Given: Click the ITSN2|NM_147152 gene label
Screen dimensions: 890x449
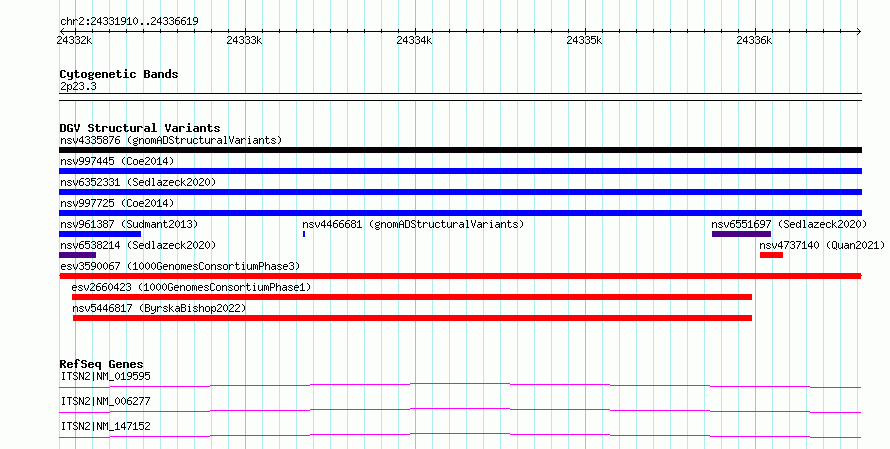Looking at the screenshot, I should click(x=106, y=426).
